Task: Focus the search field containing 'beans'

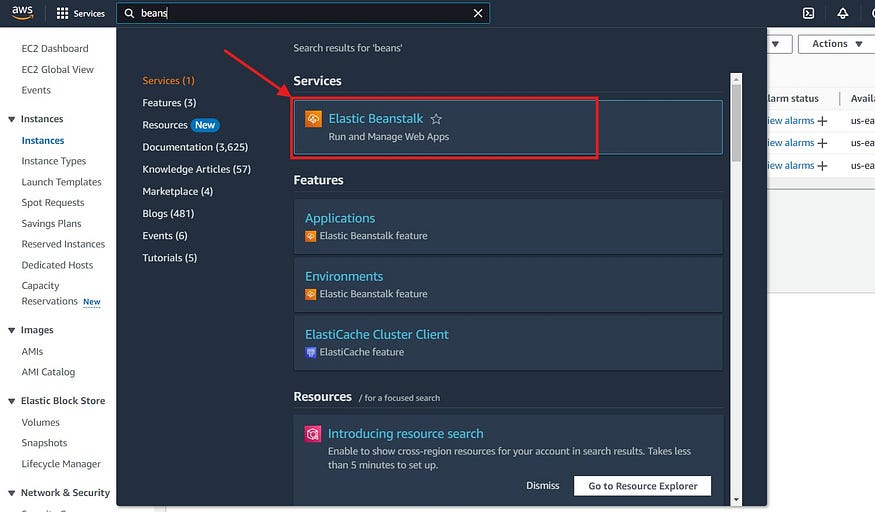Action: (303, 13)
